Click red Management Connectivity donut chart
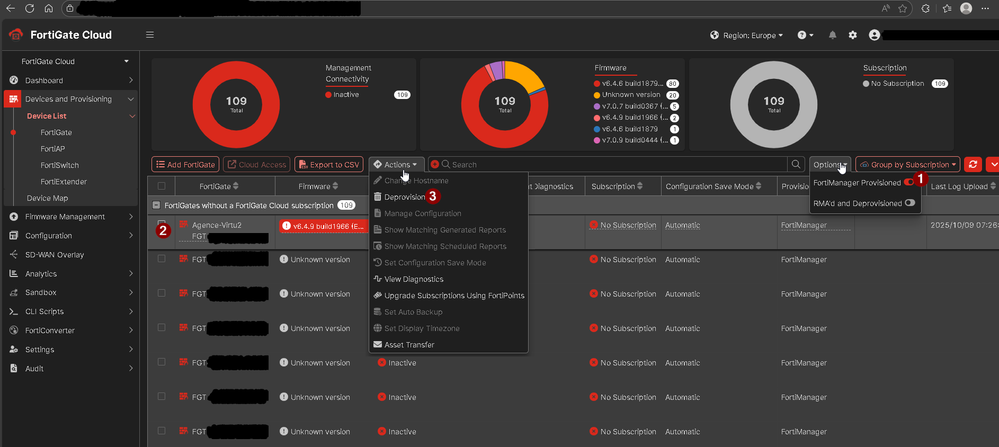The image size is (999, 447). (x=236, y=104)
